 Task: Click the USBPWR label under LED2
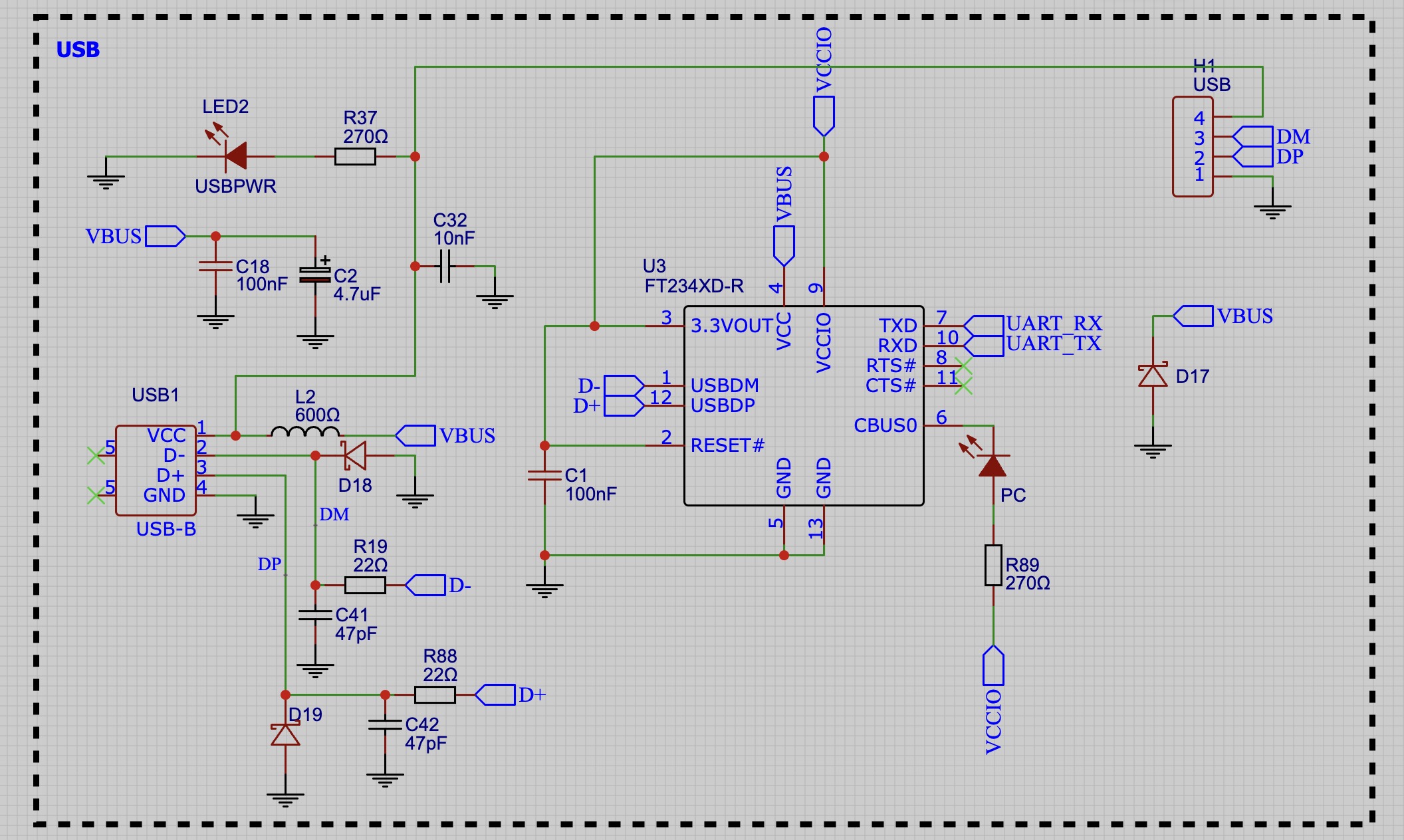click(235, 186)
